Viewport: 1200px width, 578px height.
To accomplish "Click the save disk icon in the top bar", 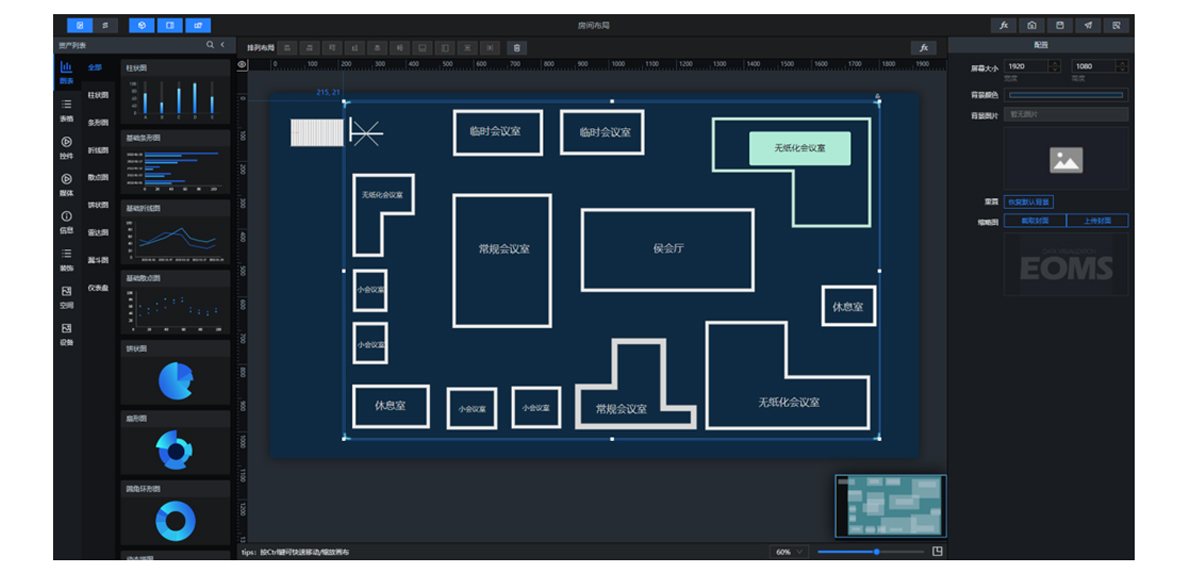I will 1060,25.
